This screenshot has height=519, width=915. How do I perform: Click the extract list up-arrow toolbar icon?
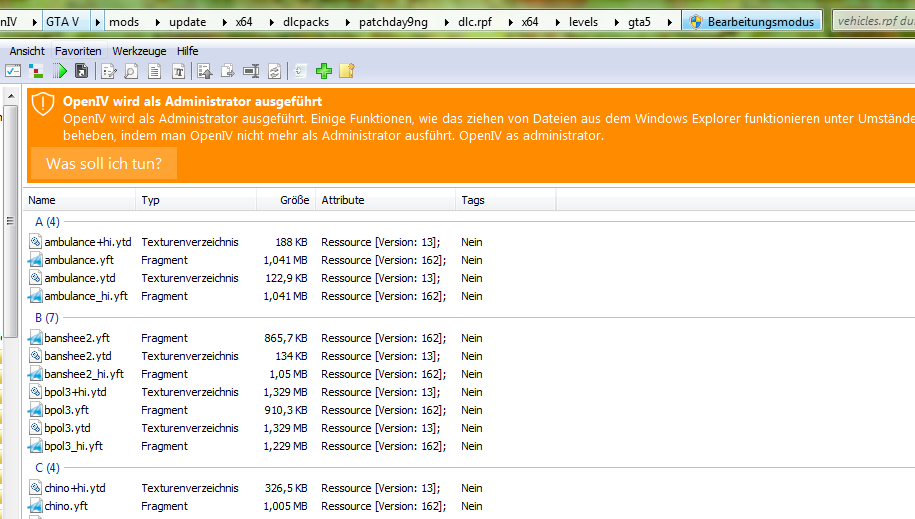pyautogui.click(x=204, y=71)
